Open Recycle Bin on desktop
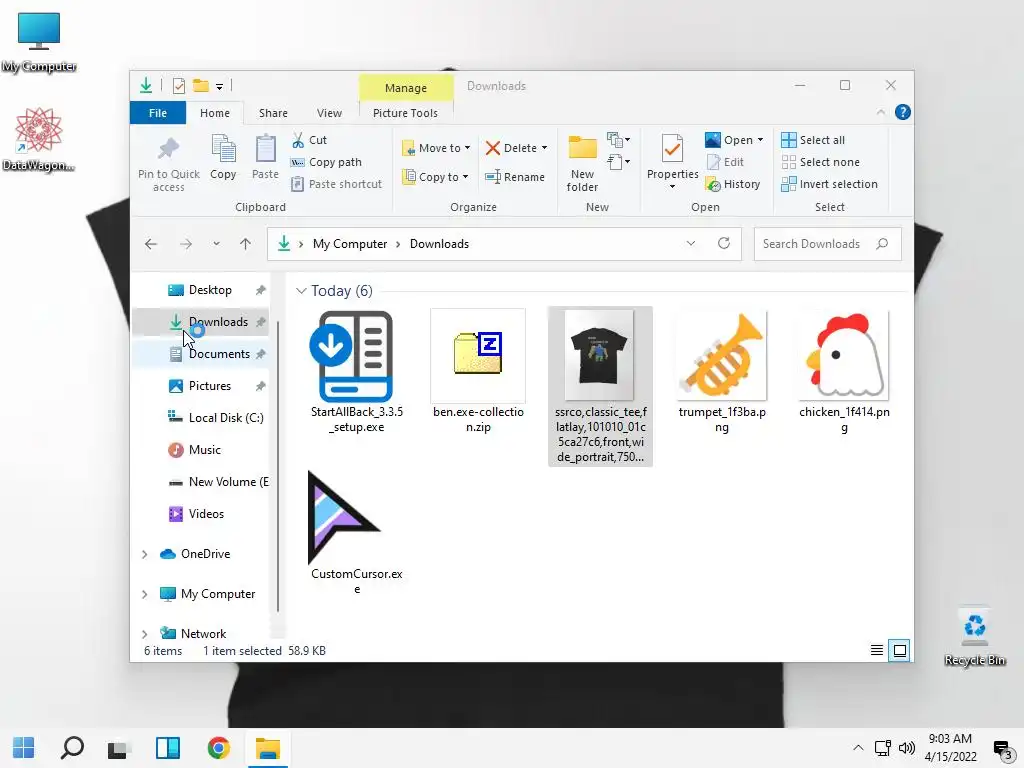 pyautogui.click(x=974, y=637)
